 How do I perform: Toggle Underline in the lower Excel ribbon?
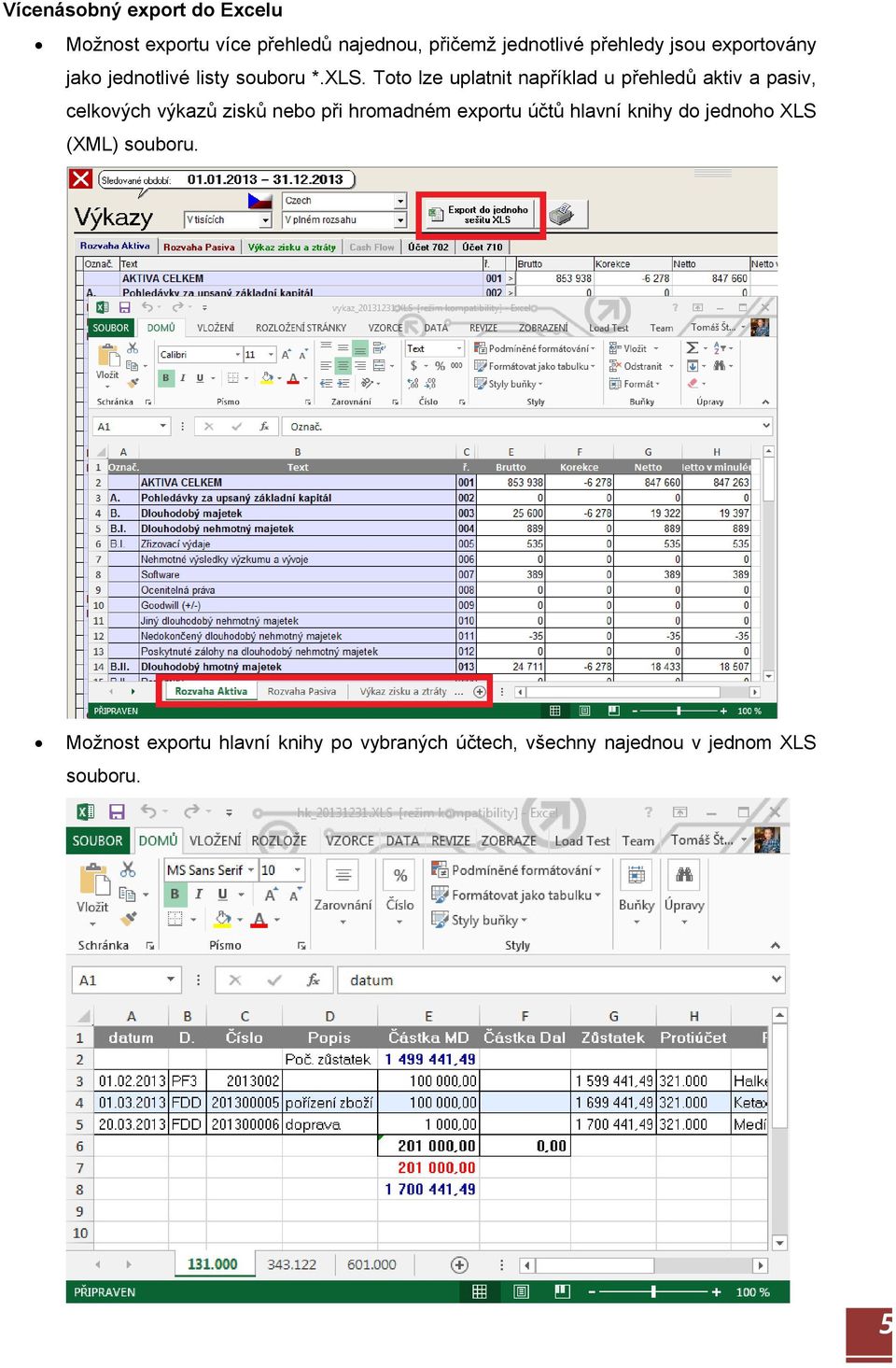pyautogui.click(x=222, y=894)
